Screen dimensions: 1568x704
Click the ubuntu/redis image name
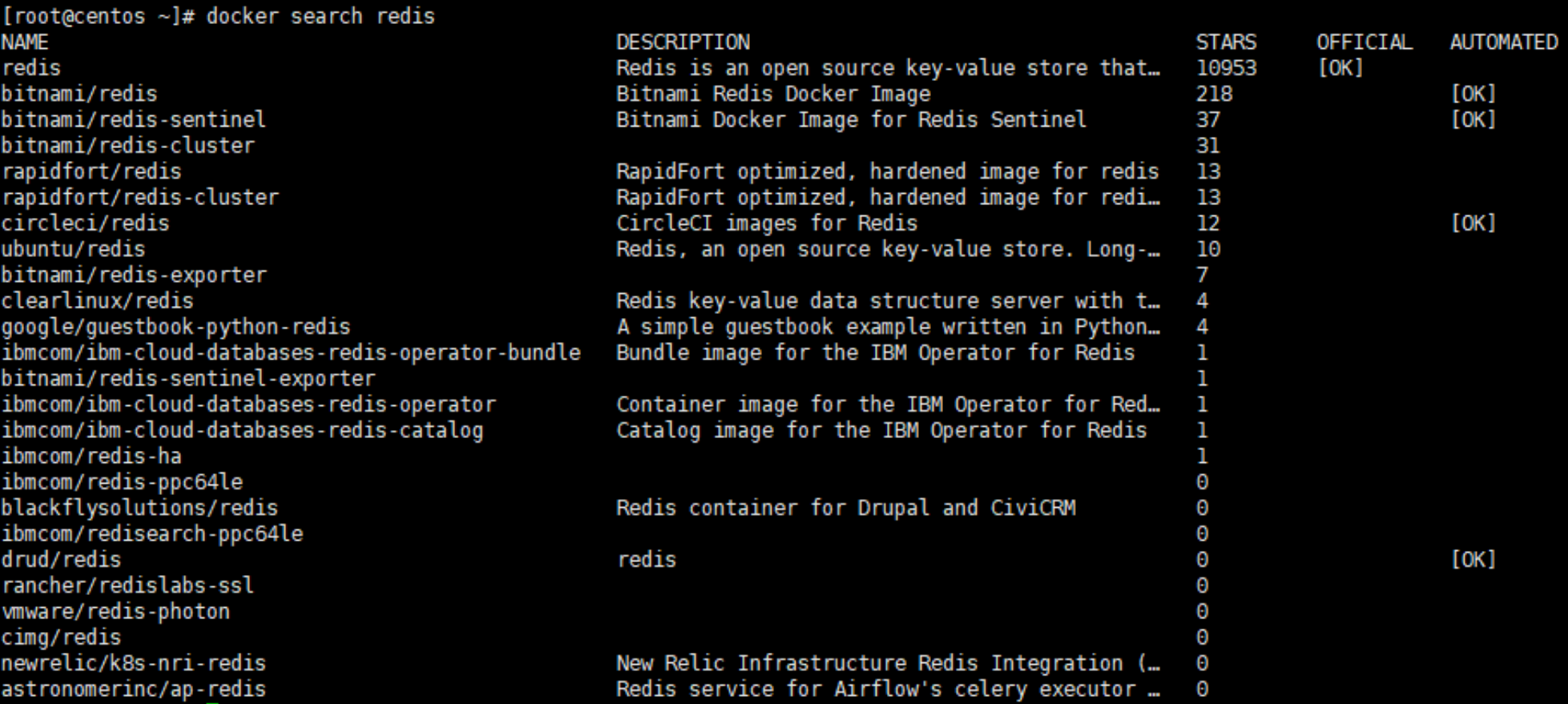73,249
